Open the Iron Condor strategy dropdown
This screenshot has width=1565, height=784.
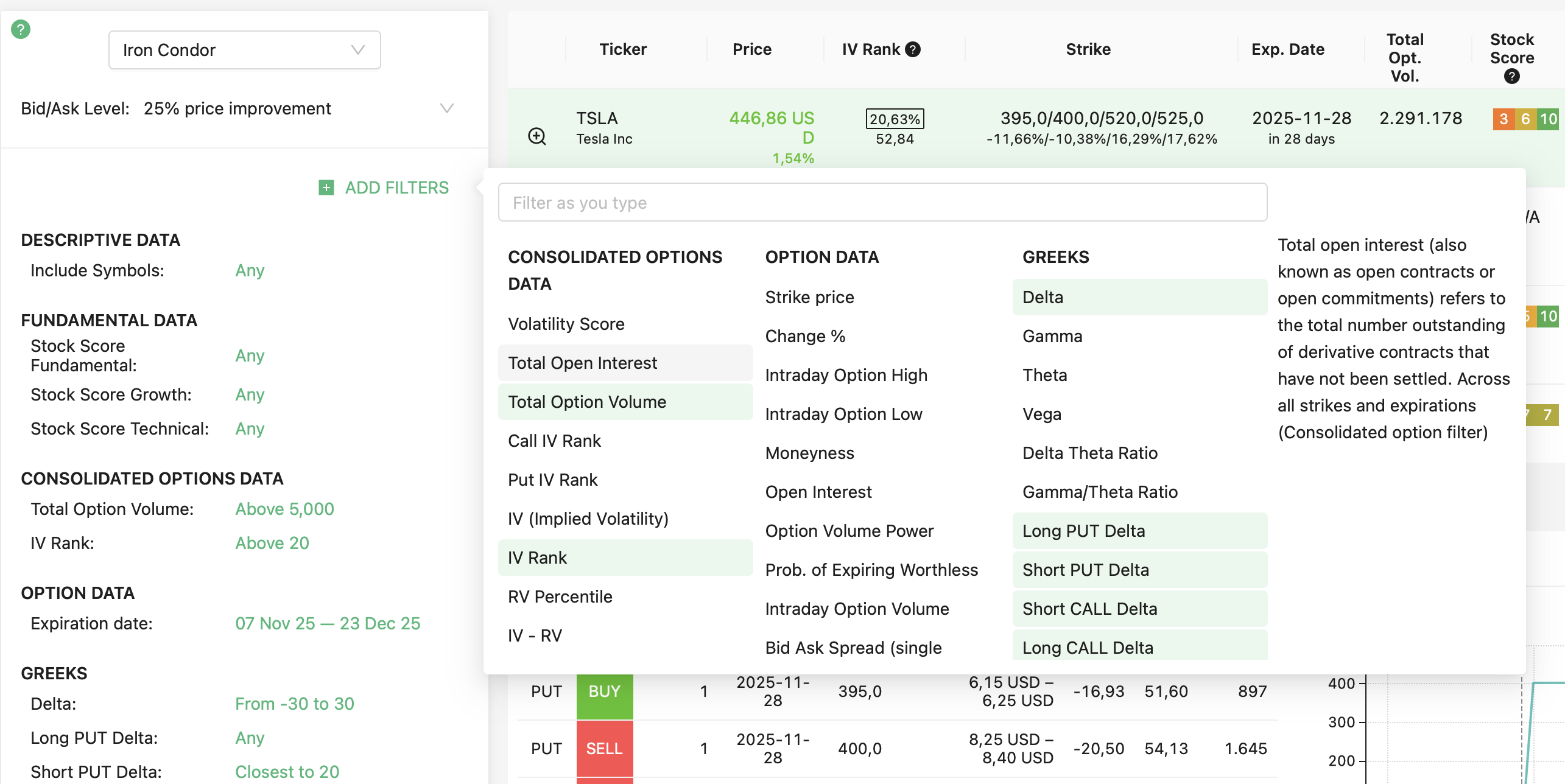(244, 50)
